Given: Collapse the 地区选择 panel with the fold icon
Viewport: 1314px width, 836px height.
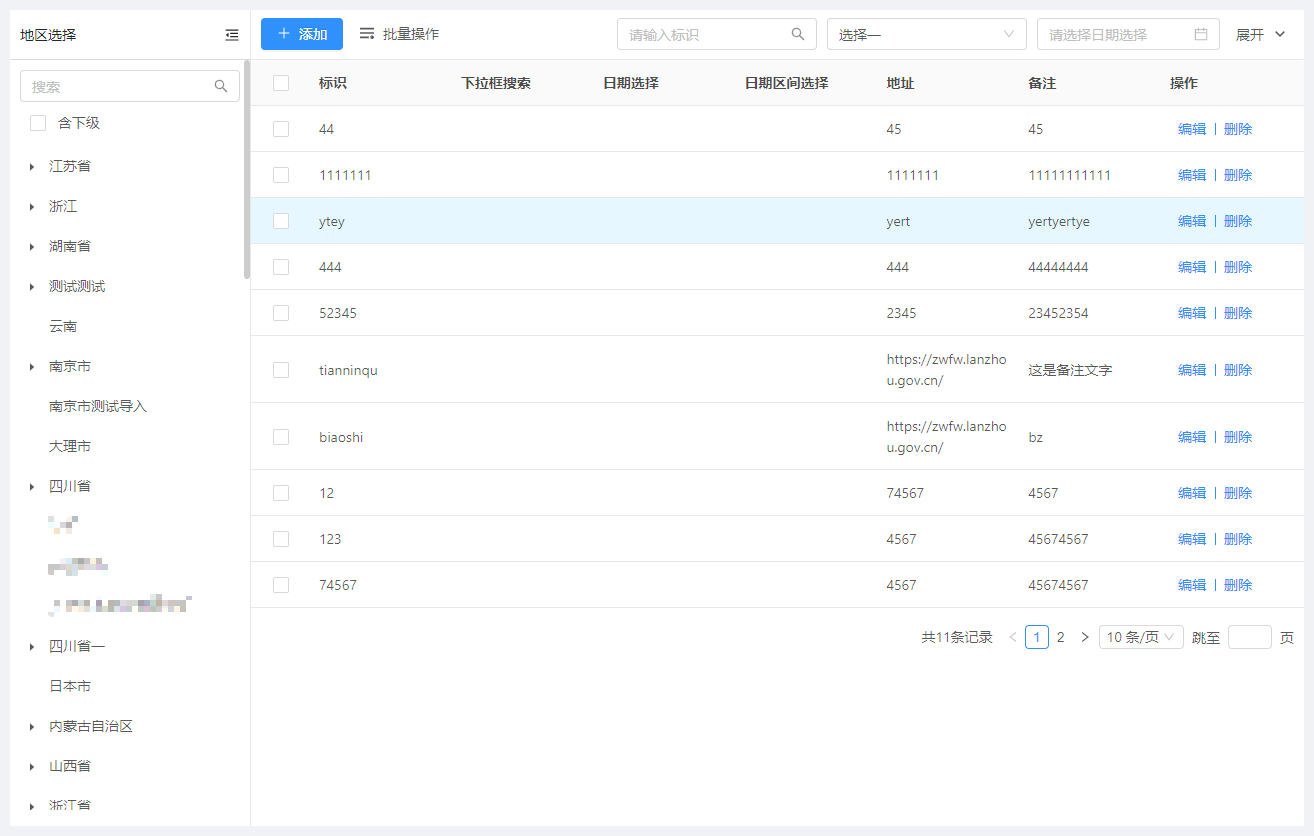Looking at the screenshot, I should click(232, 35).
